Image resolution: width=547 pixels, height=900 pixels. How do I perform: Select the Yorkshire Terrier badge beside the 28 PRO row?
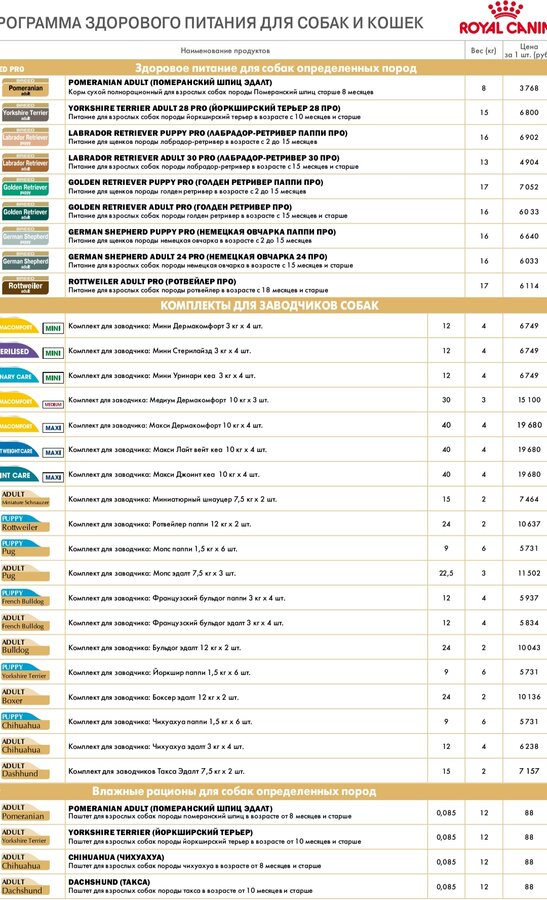click(x=25, y=112)
